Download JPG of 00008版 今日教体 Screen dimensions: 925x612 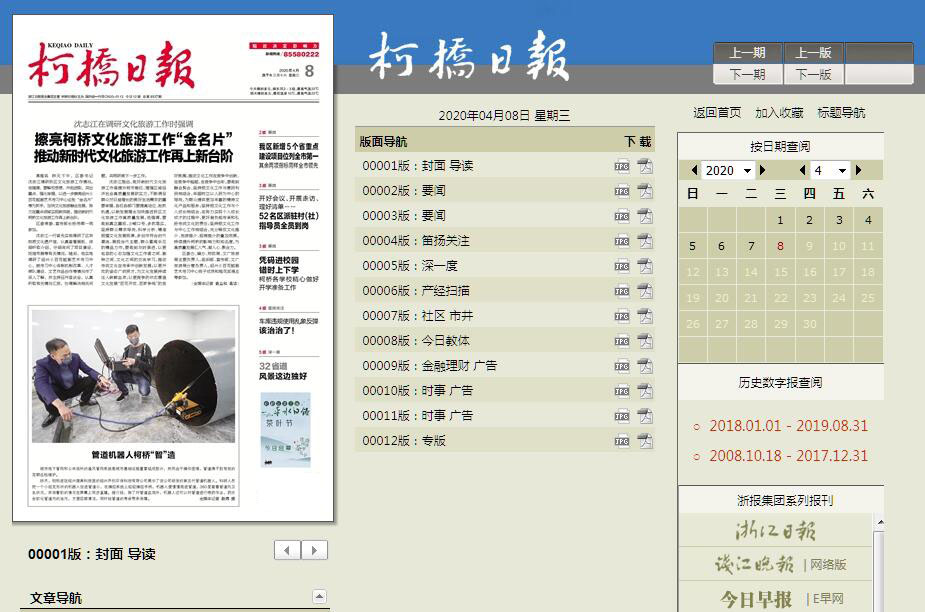click(x=622, y=341)
